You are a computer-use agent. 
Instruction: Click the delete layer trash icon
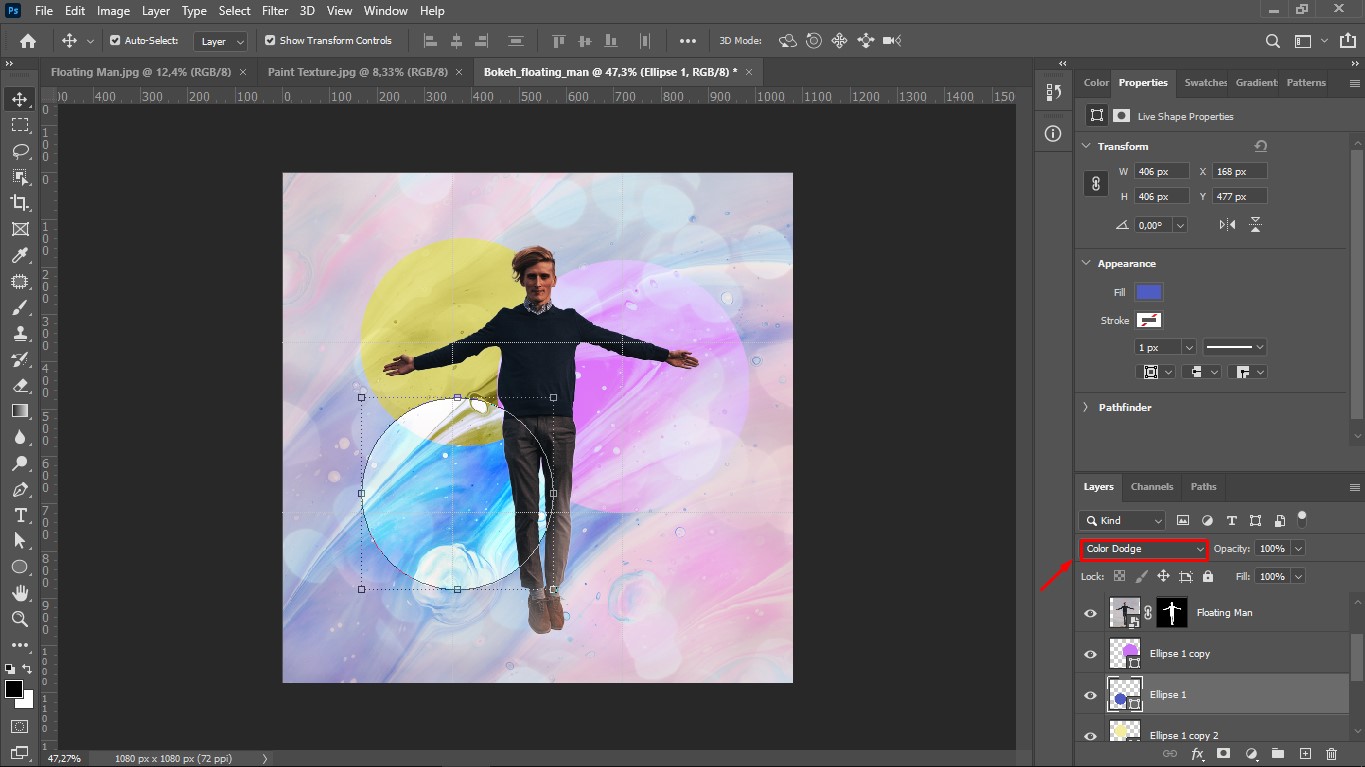coord(1331,753)
